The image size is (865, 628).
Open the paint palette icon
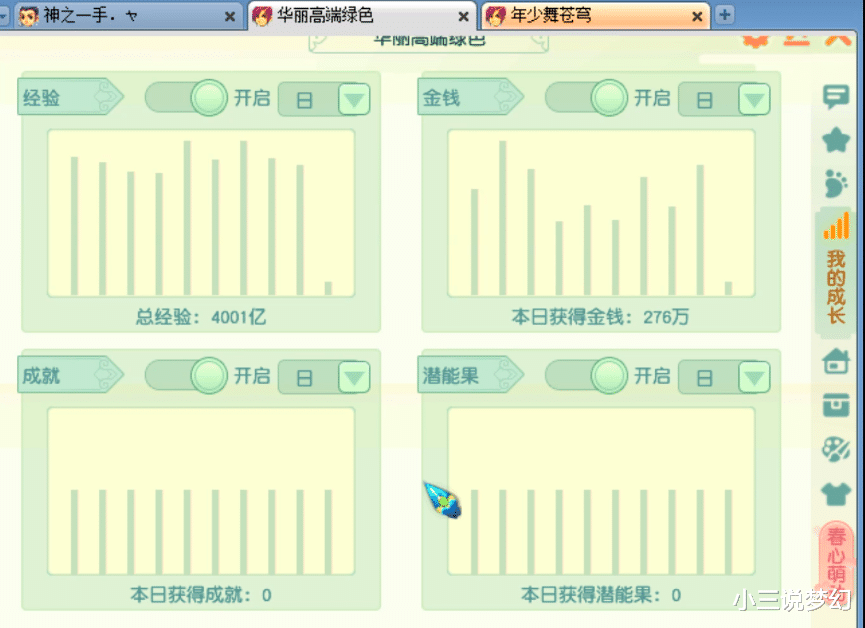[x=836, y=449]
